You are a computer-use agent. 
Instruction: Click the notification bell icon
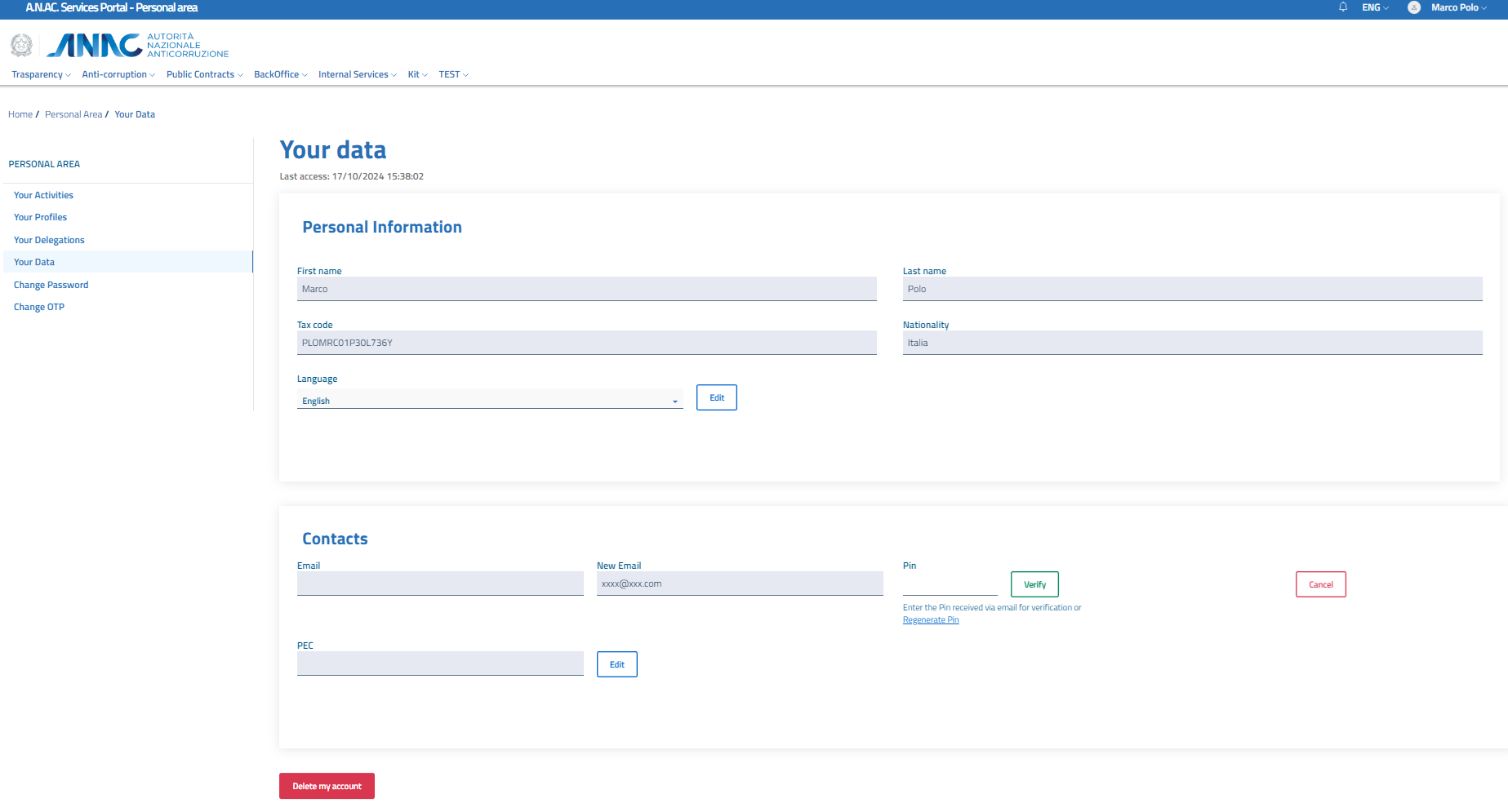(x=1343, y=7)
